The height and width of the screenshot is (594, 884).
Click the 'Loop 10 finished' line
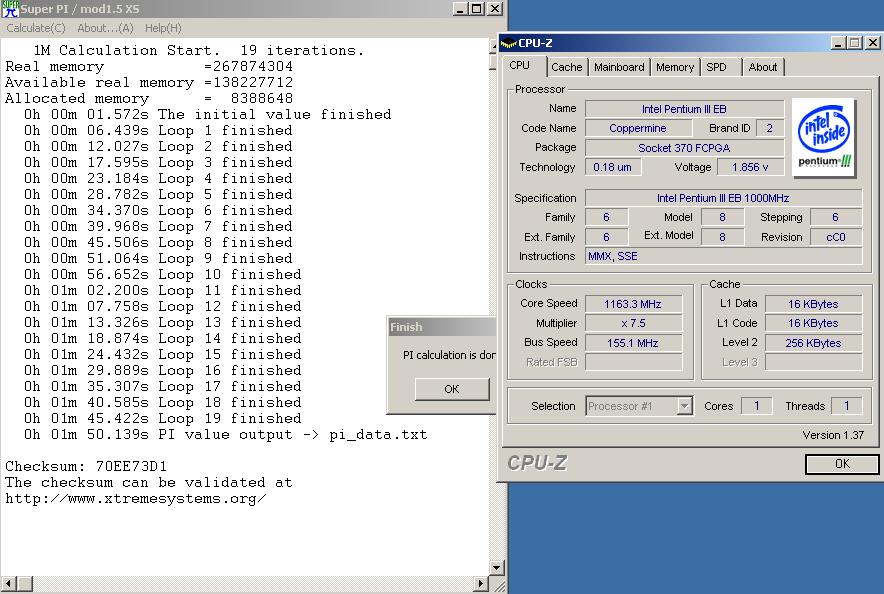click(x=163, y=274)
